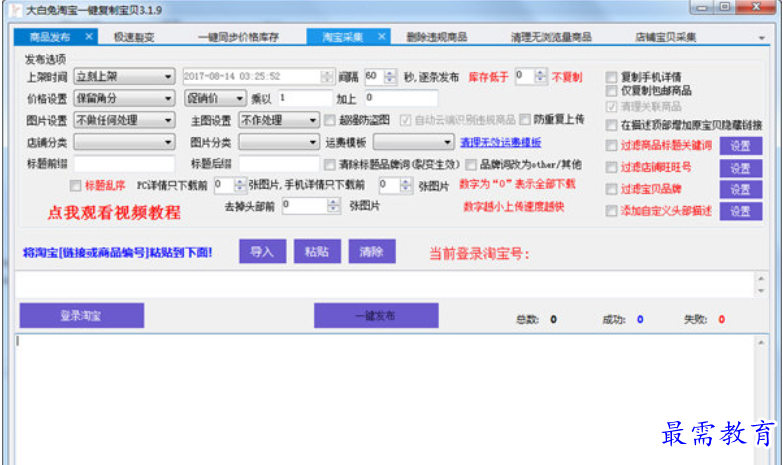Switch to the 商品发布 tab
This screenshot has width=783, height=465.
point(49,37)
